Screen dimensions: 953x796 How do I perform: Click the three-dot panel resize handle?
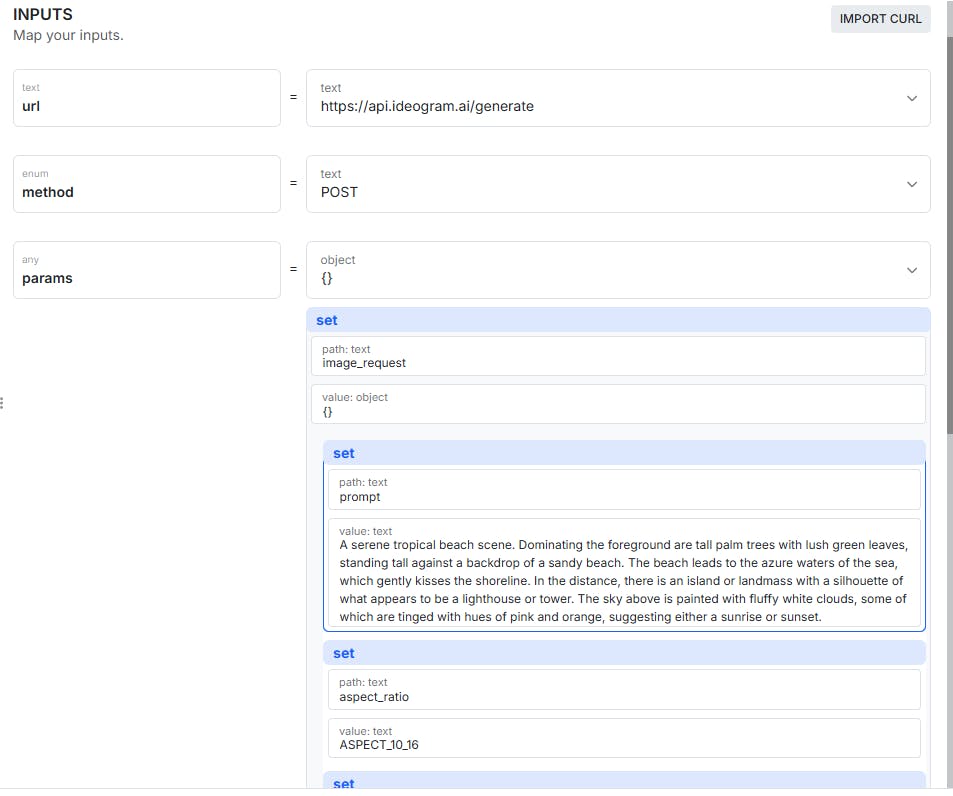coord(2,403)
